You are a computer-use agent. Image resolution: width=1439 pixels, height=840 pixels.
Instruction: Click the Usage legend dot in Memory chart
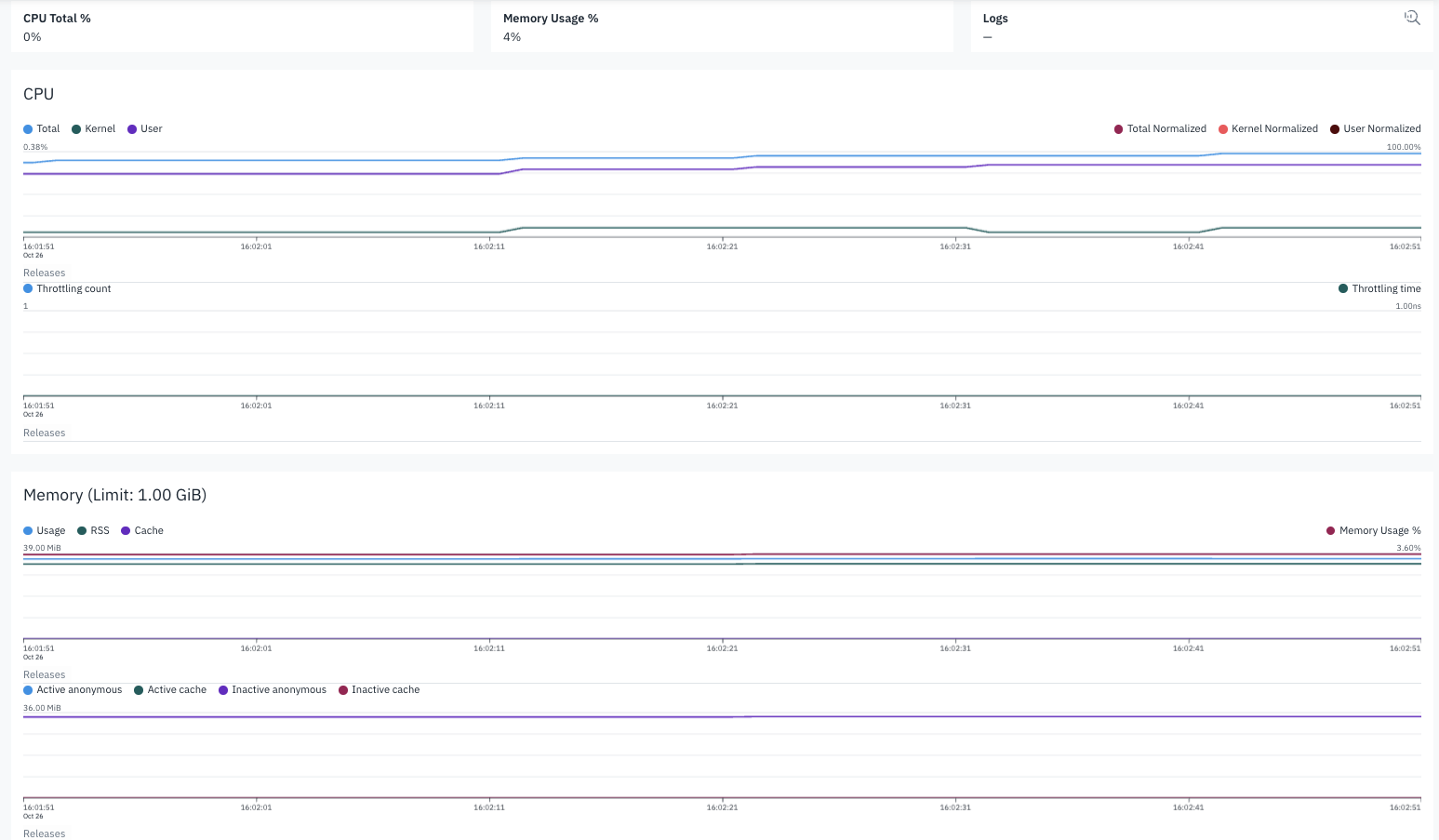tap(26, 530)
